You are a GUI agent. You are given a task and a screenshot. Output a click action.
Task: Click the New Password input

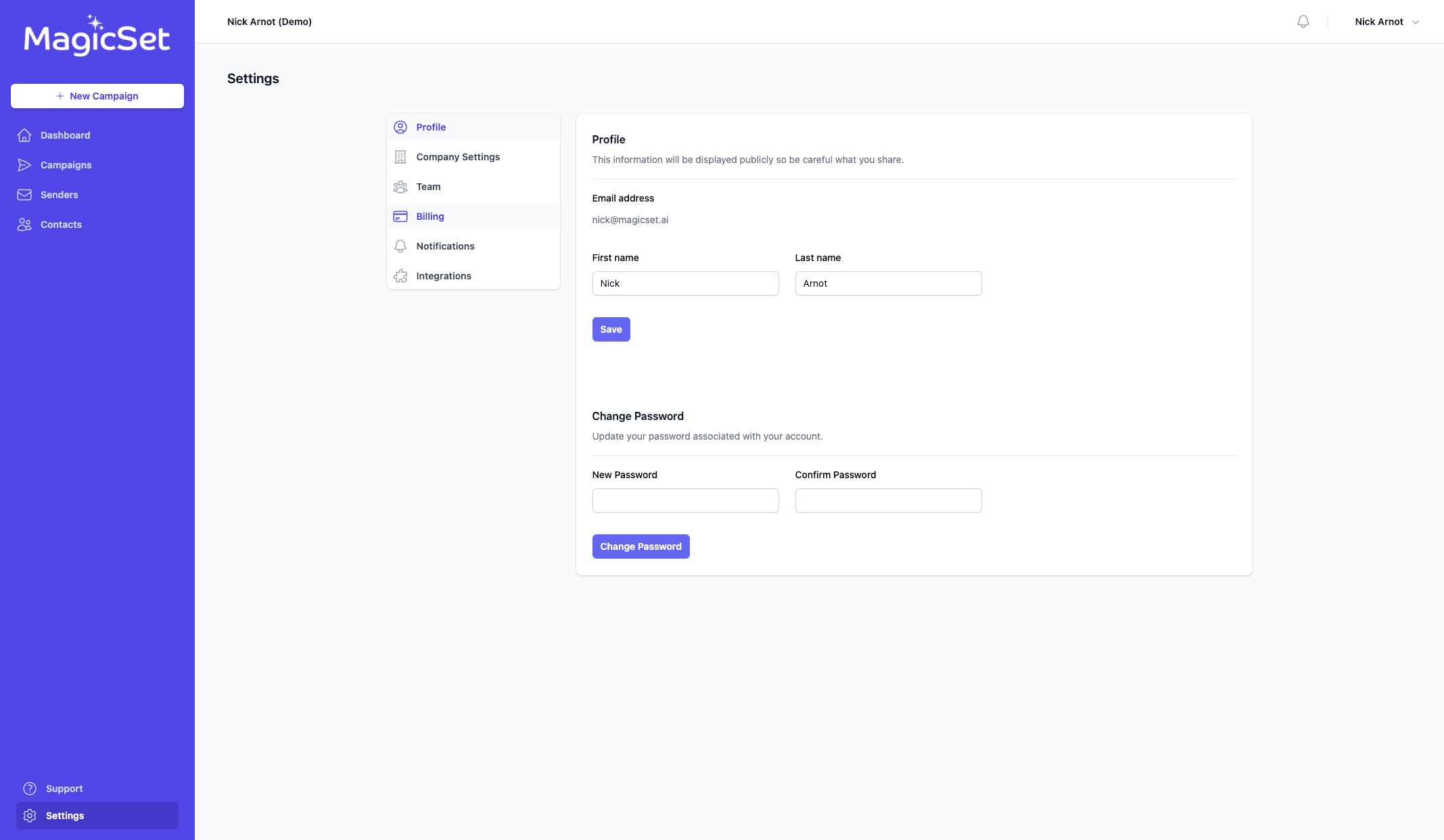point(685,500)
